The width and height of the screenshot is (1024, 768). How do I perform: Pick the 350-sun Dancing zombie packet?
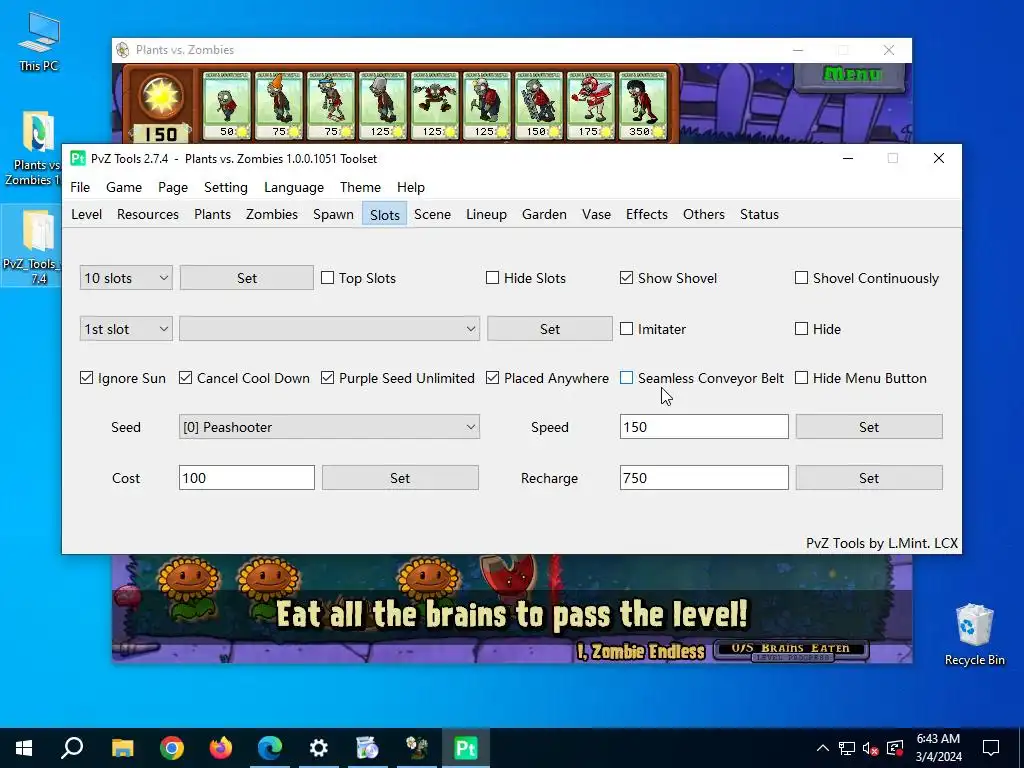pyautogui.click(x=643, y=105)
